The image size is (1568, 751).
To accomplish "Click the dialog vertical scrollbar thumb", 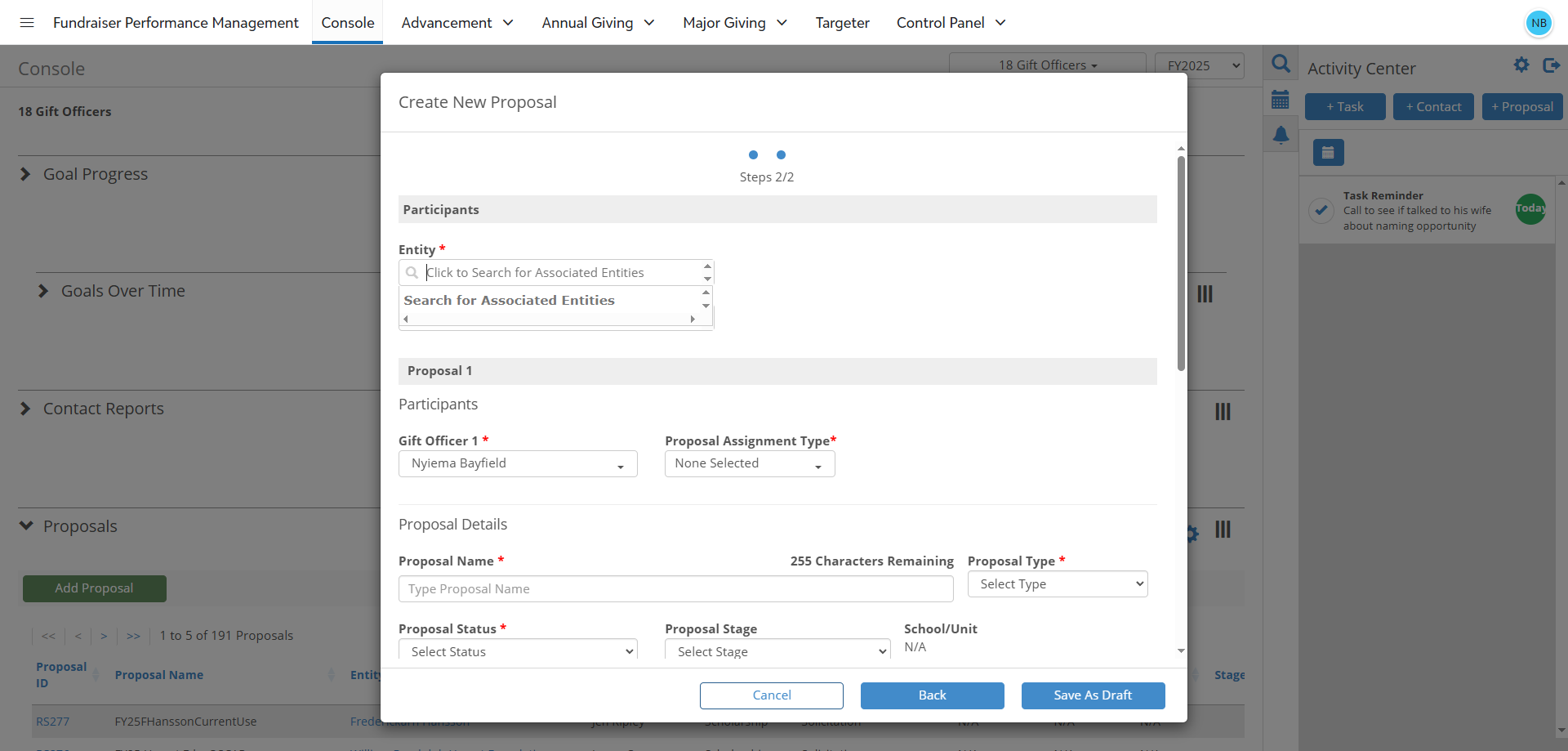I will [1181, 263].
